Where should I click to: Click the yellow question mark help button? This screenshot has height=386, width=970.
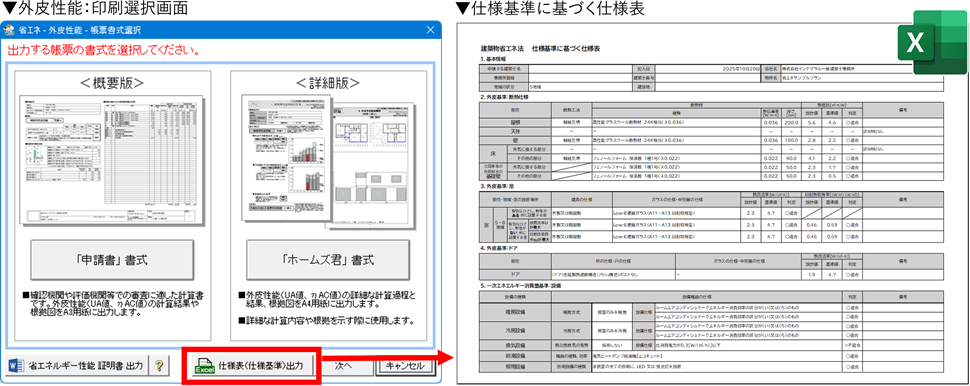click(159, 366)
